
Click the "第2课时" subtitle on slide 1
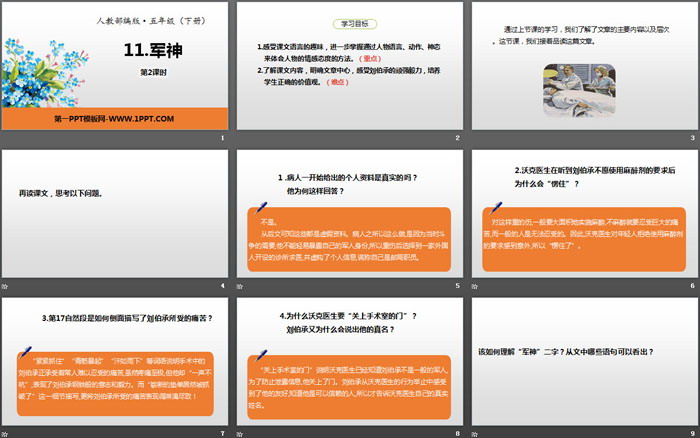(153, 72)
